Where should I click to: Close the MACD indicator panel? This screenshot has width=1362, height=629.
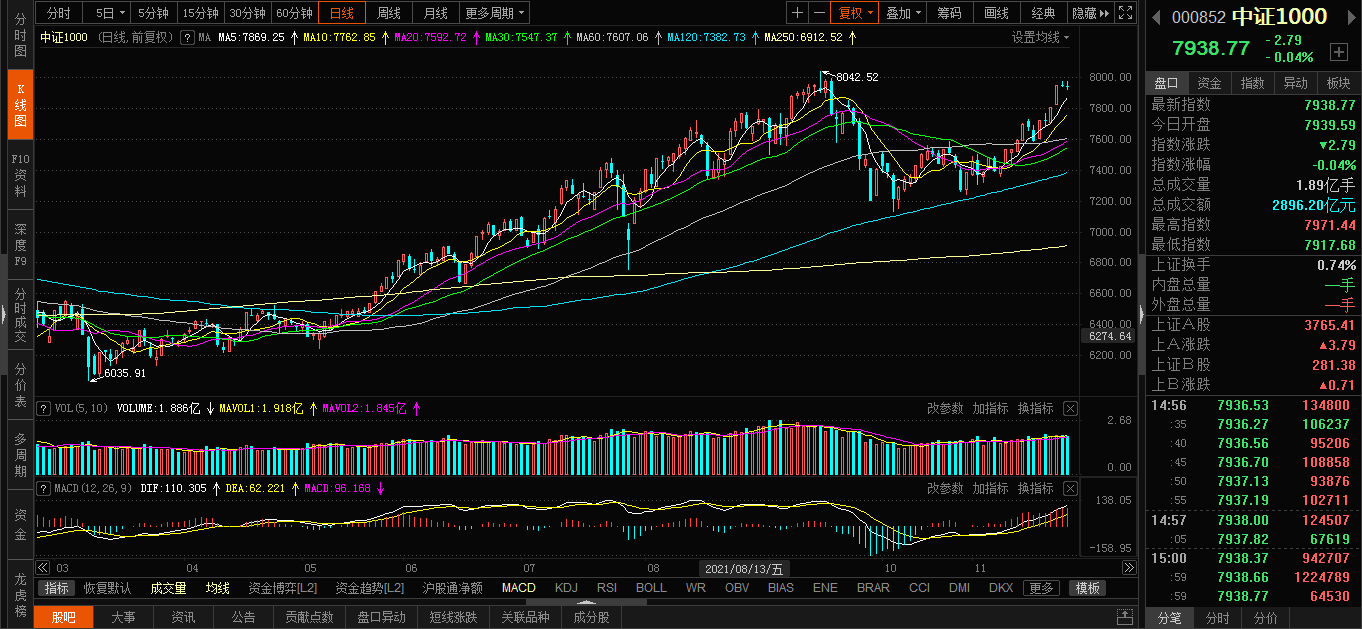(1070, 488)
